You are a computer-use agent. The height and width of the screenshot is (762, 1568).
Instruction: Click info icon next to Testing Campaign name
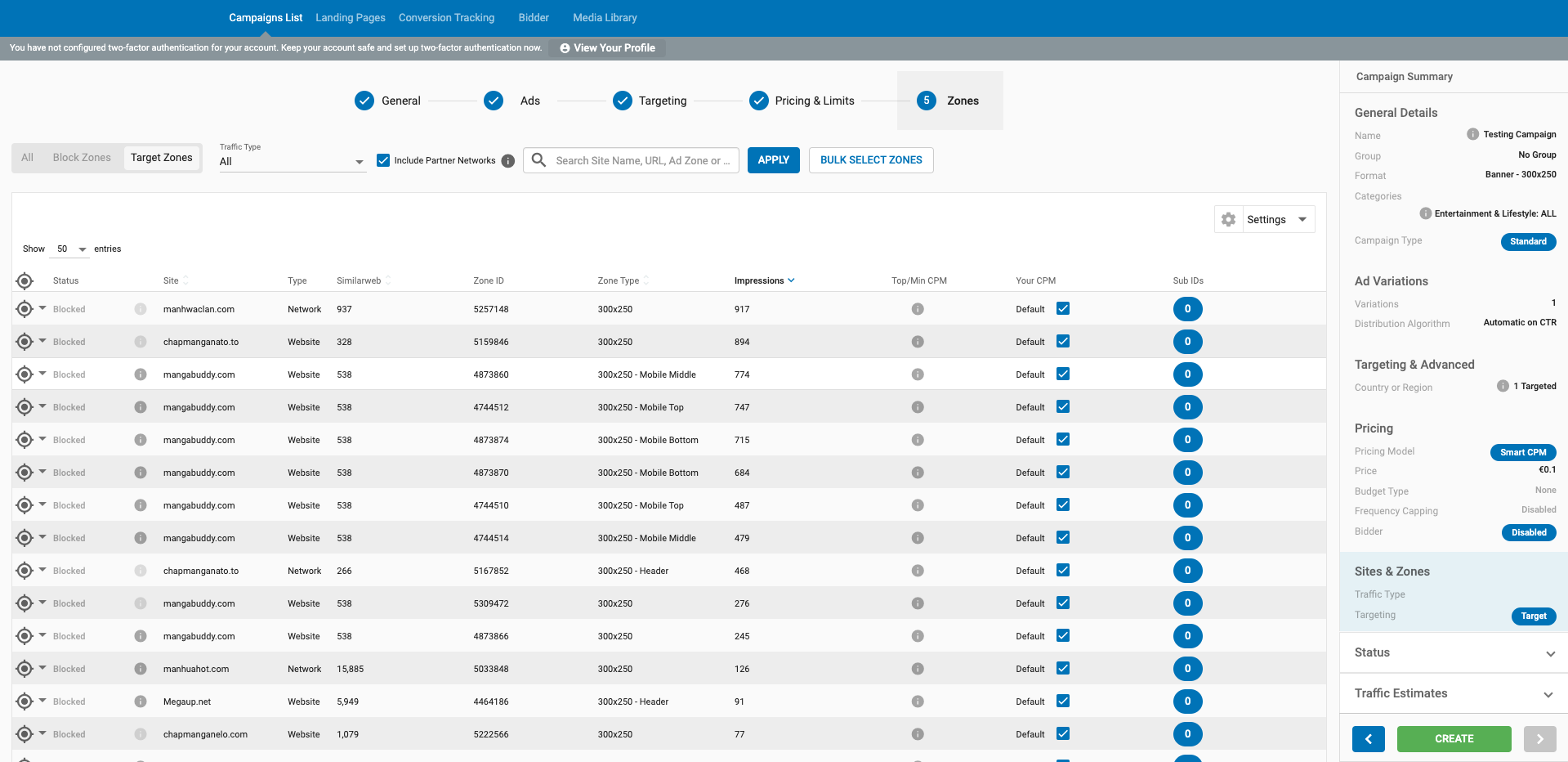point(1472,134)
